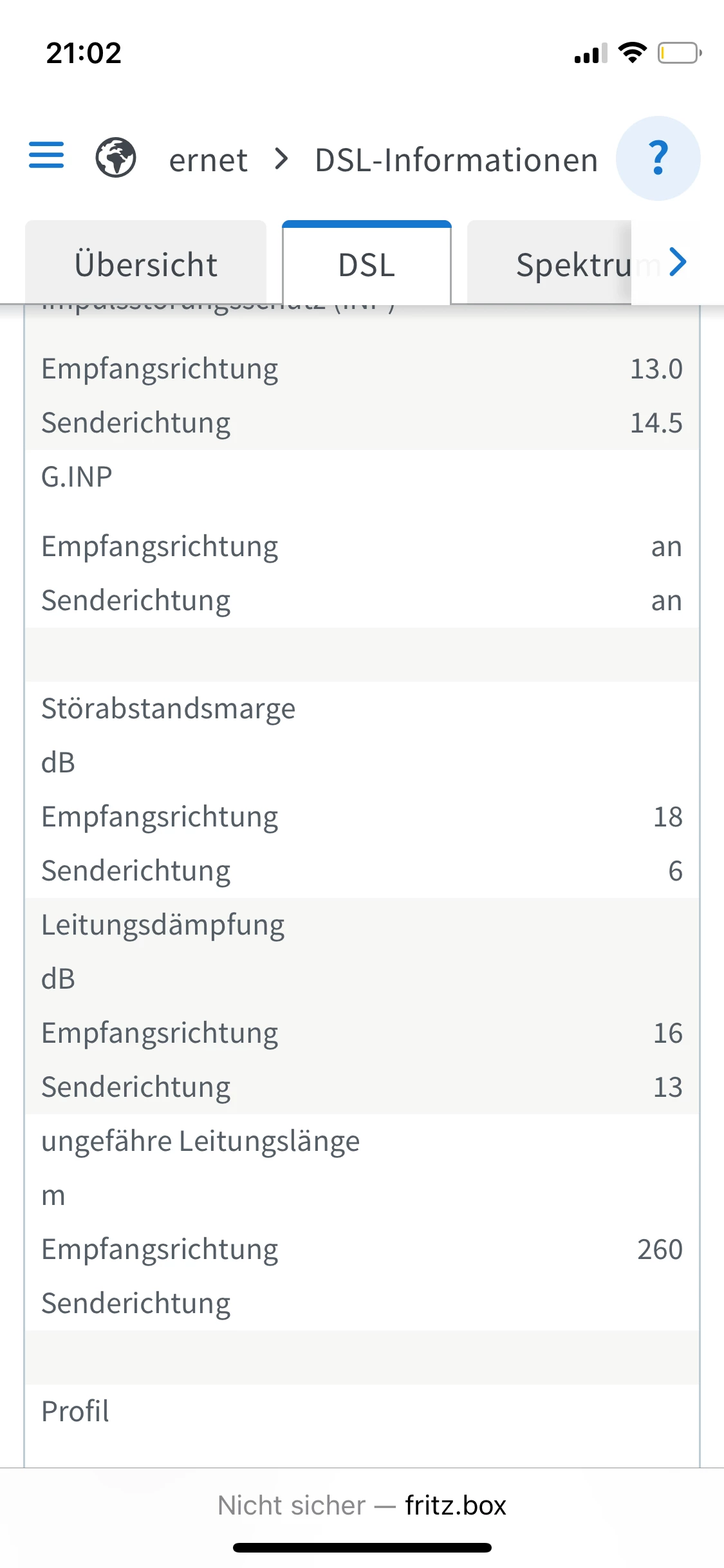
Task: Click the breadcrumb separator chevron
Action: click(x=281, y=158)
